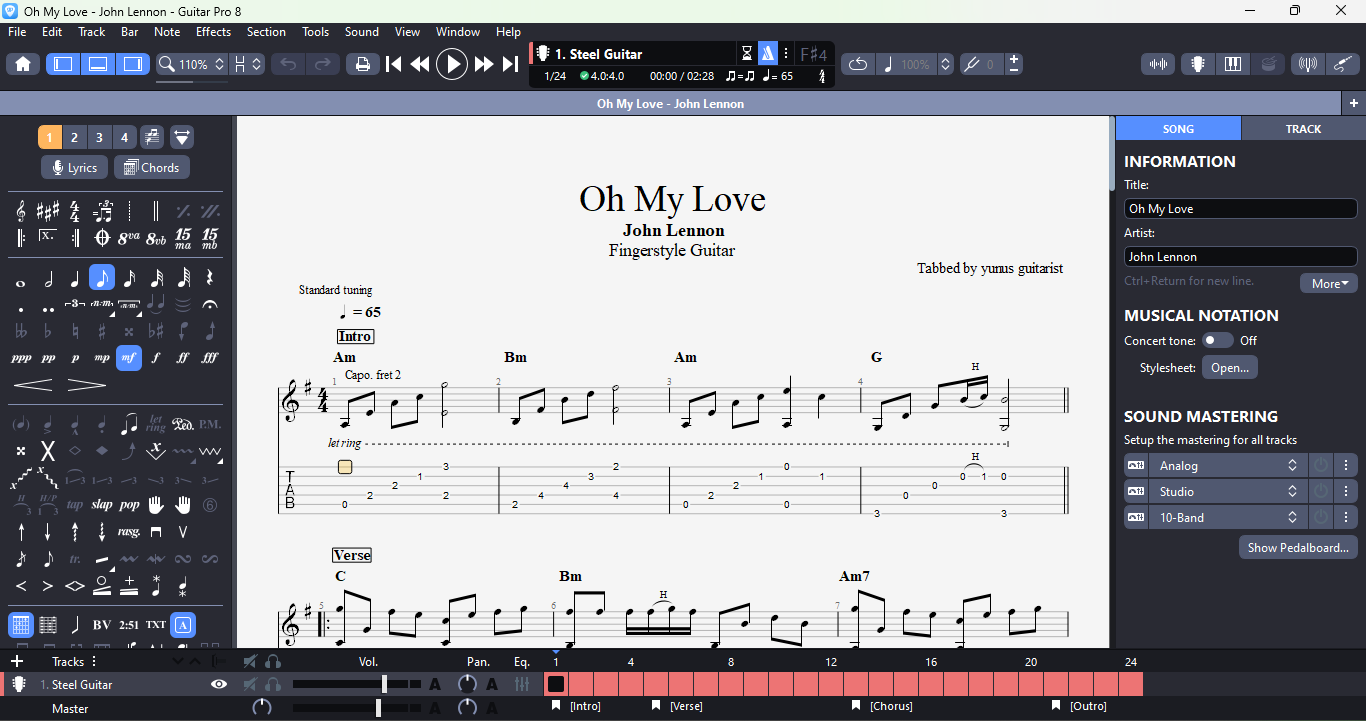Add a fermata to the beat
Image resolution: width=1366 pixels, height=721 pixels.
[x=210, y=304]
